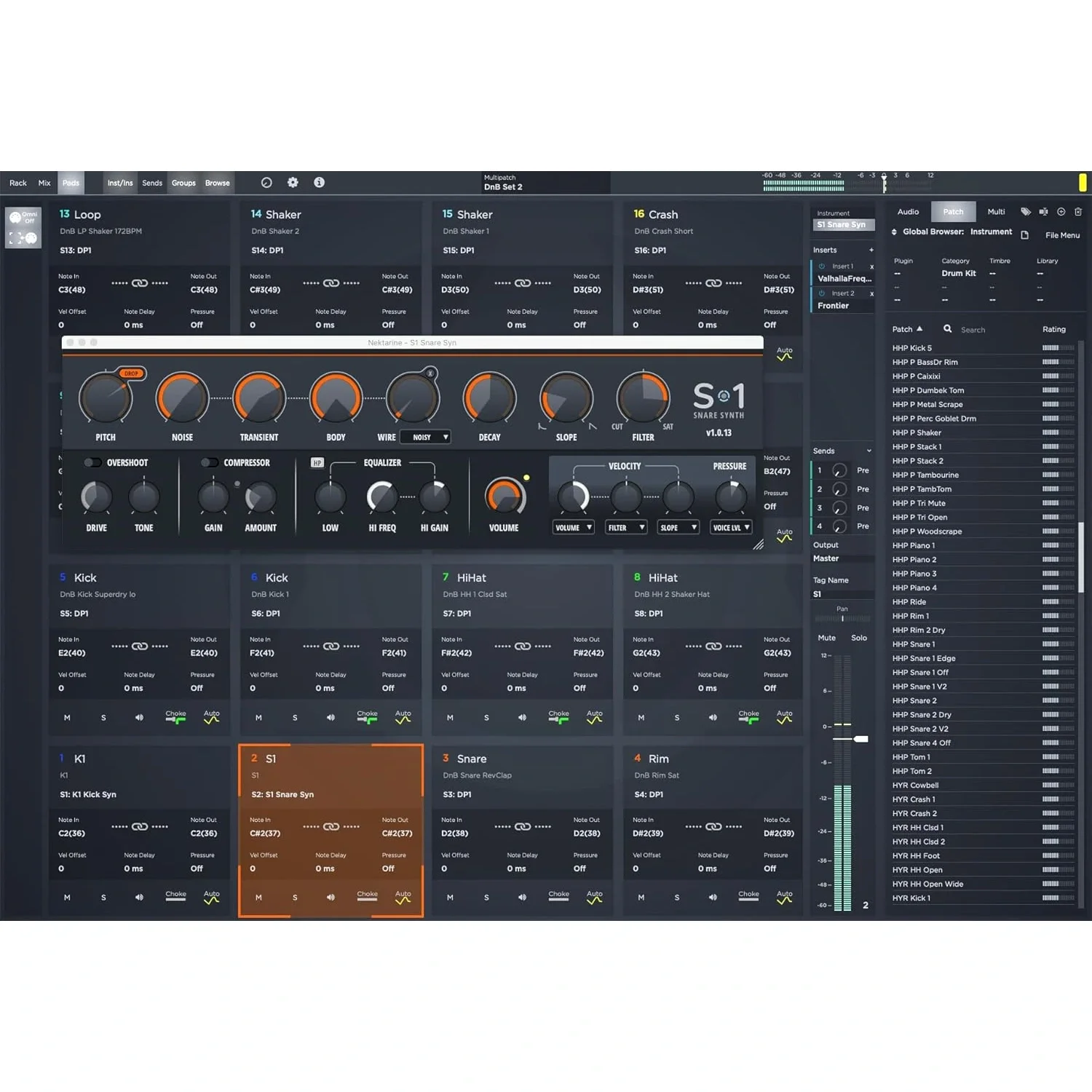Switch to the Mix tab
The image size is (1092, 1092).
click(44, 183)
